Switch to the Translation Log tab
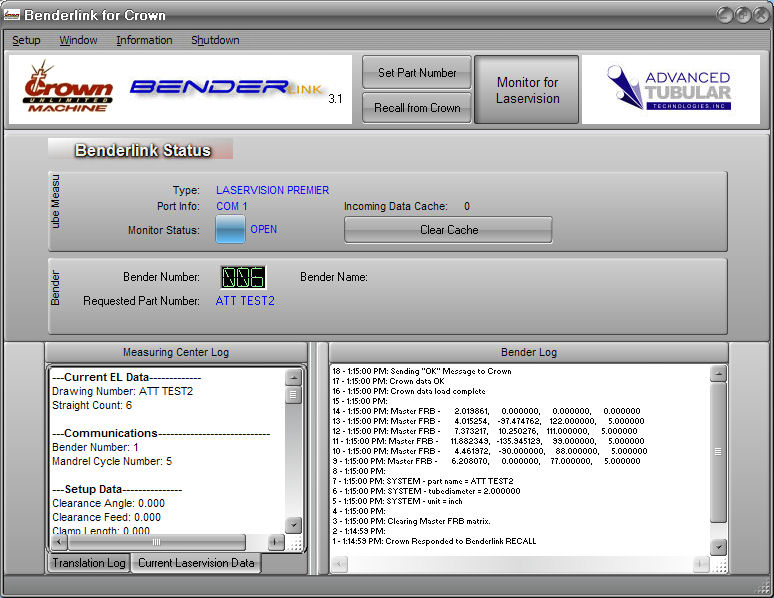The height and width of the screenshot is (598, 774). (x=89, y=563)
